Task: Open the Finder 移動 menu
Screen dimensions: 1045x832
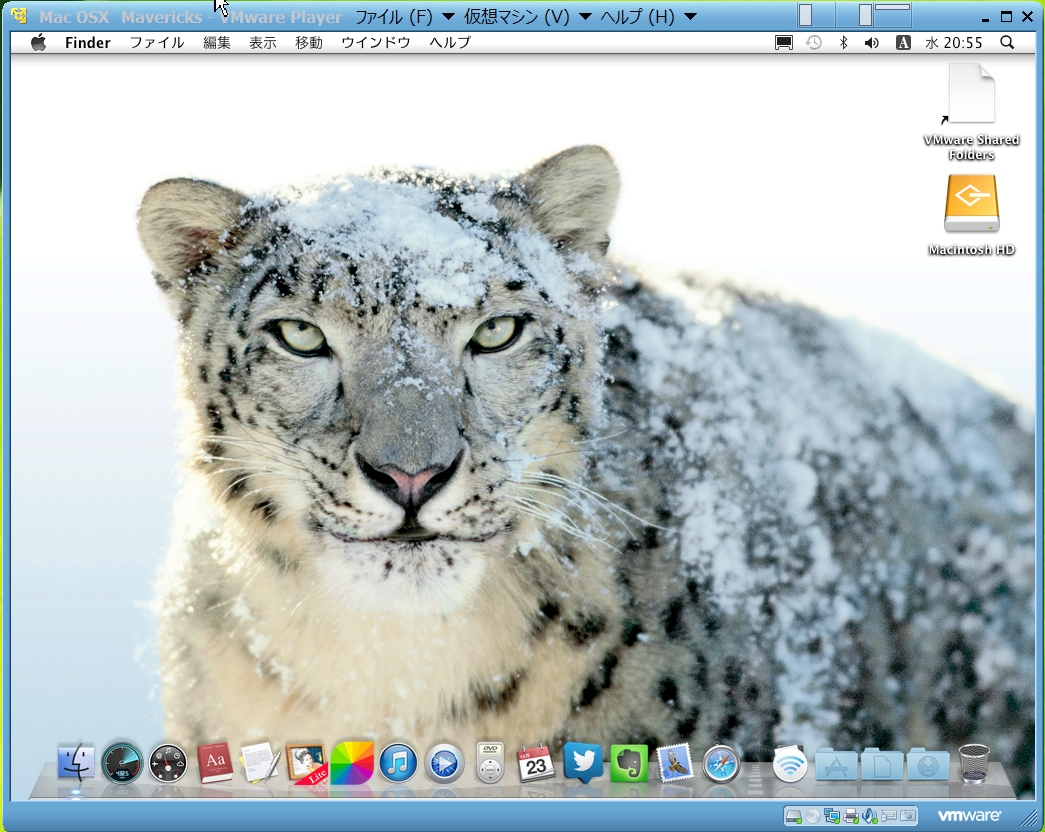Action: (309, 43)
